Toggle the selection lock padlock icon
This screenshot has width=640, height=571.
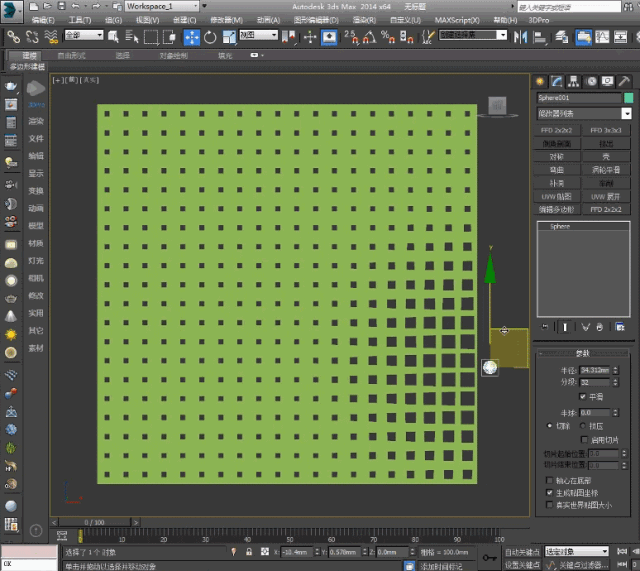click(x=249, y=552)
